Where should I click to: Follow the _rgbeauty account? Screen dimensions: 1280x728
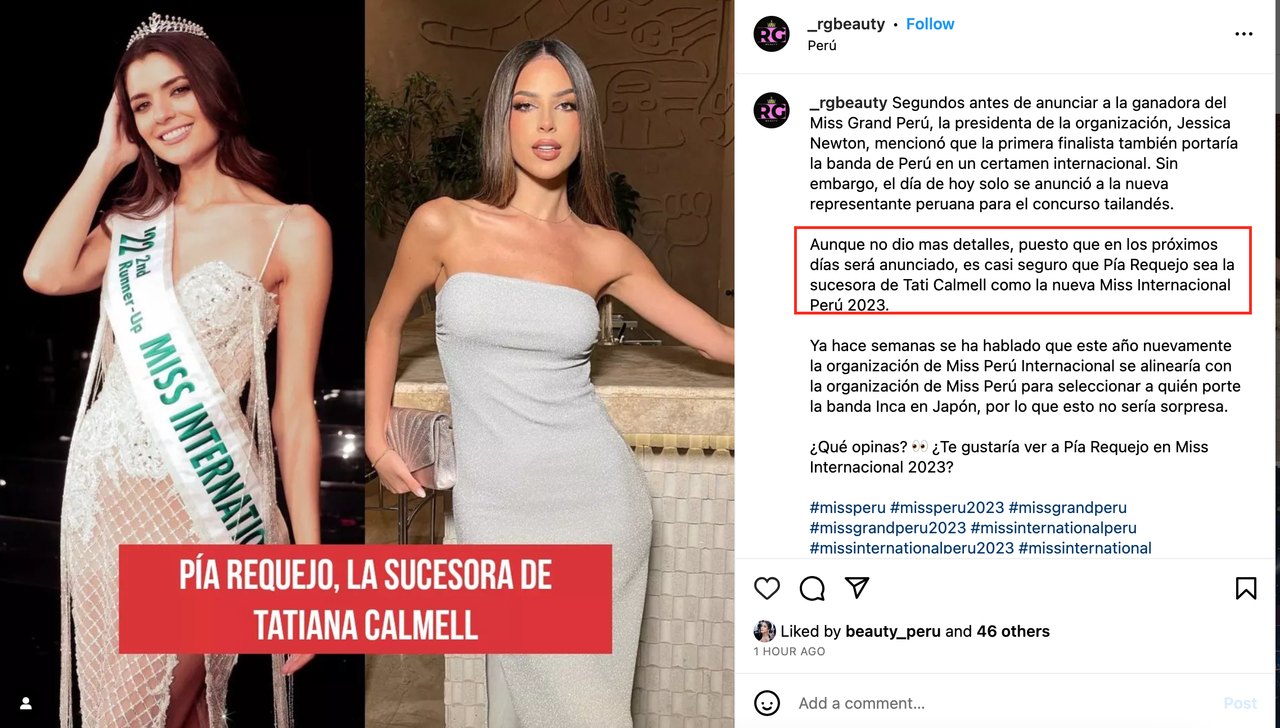pos(930,24)
